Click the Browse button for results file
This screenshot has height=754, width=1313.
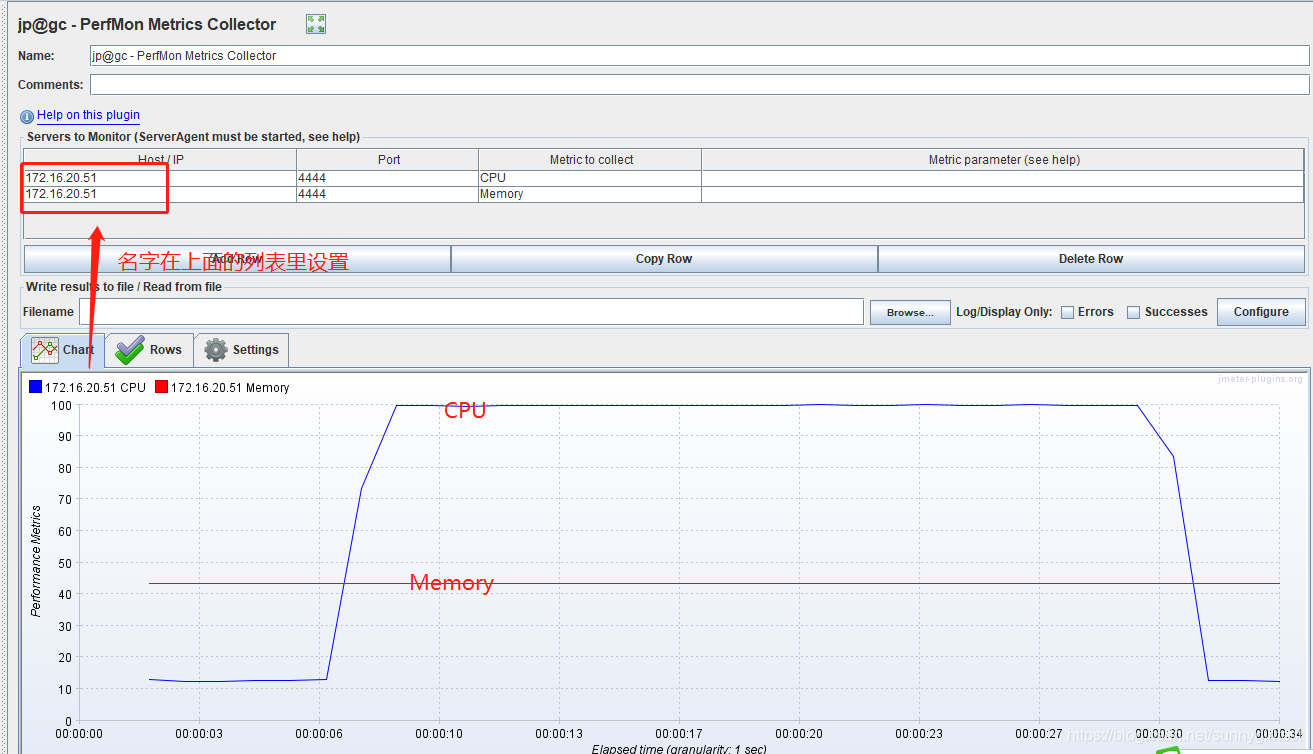pos(909,312)
